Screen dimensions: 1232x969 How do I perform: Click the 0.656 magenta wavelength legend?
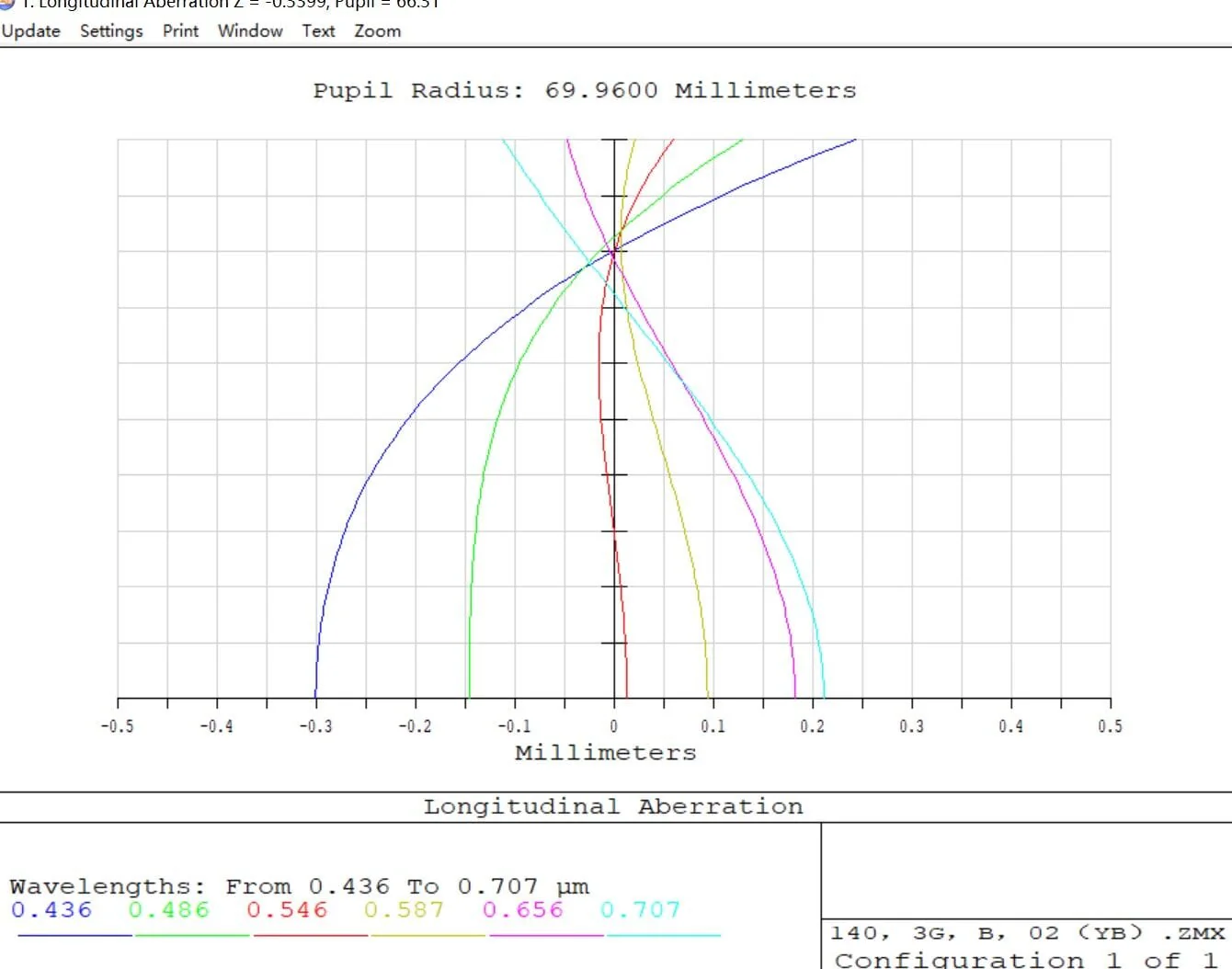523,910
